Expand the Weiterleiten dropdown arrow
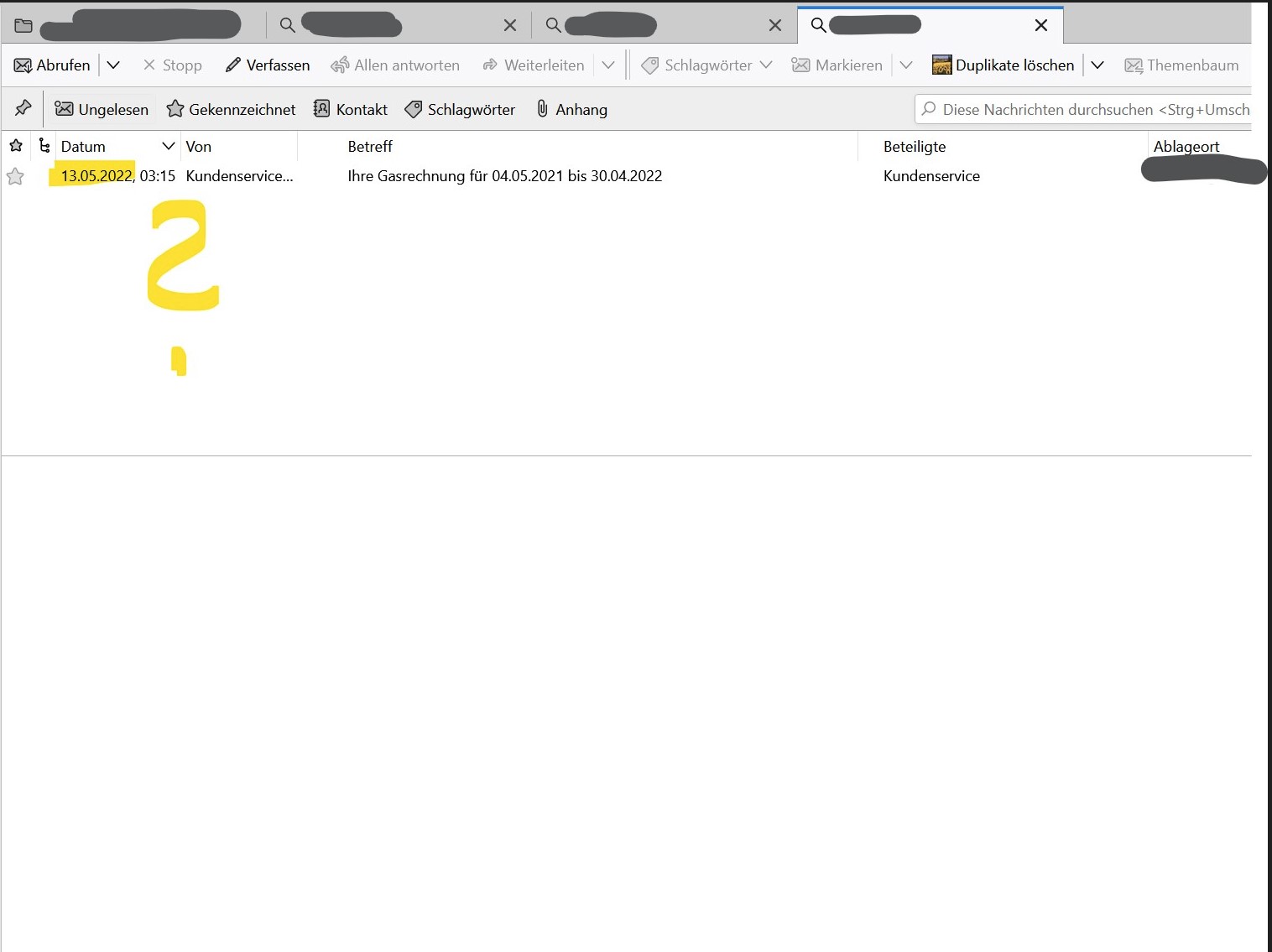1272x952 pixels. tap(608, 65)
